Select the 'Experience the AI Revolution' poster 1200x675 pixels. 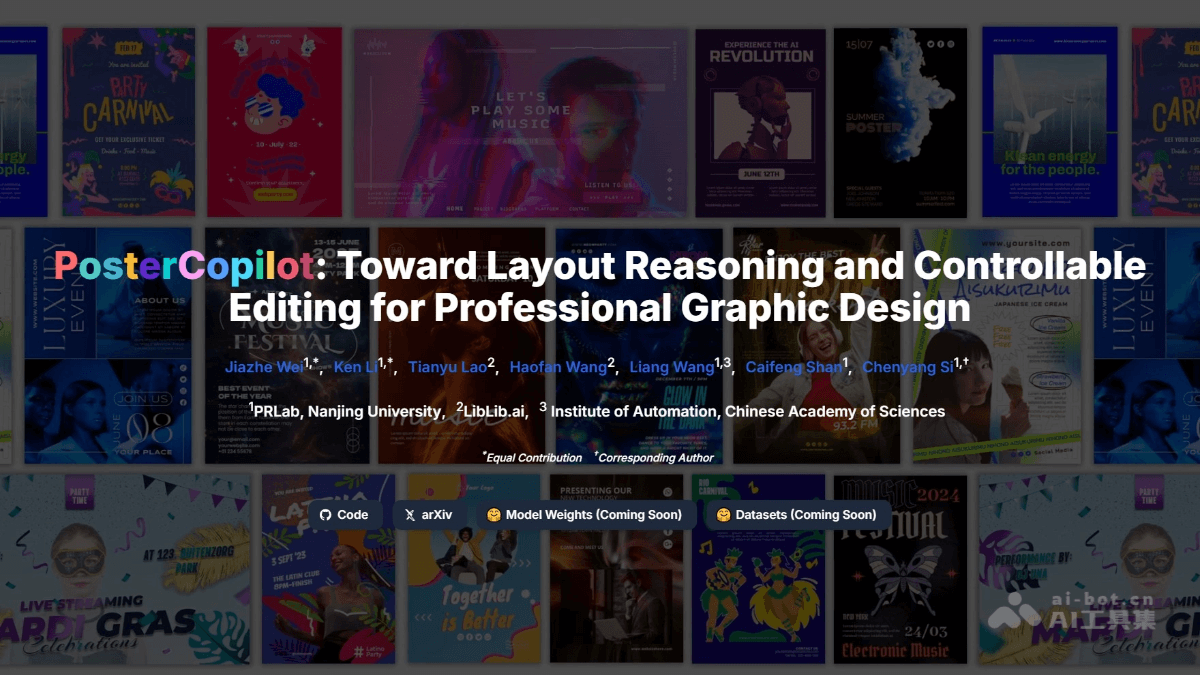tap(761, 122)
